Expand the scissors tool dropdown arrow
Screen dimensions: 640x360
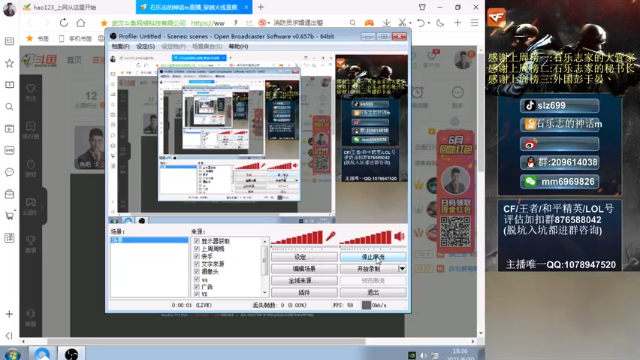(410, 23)
